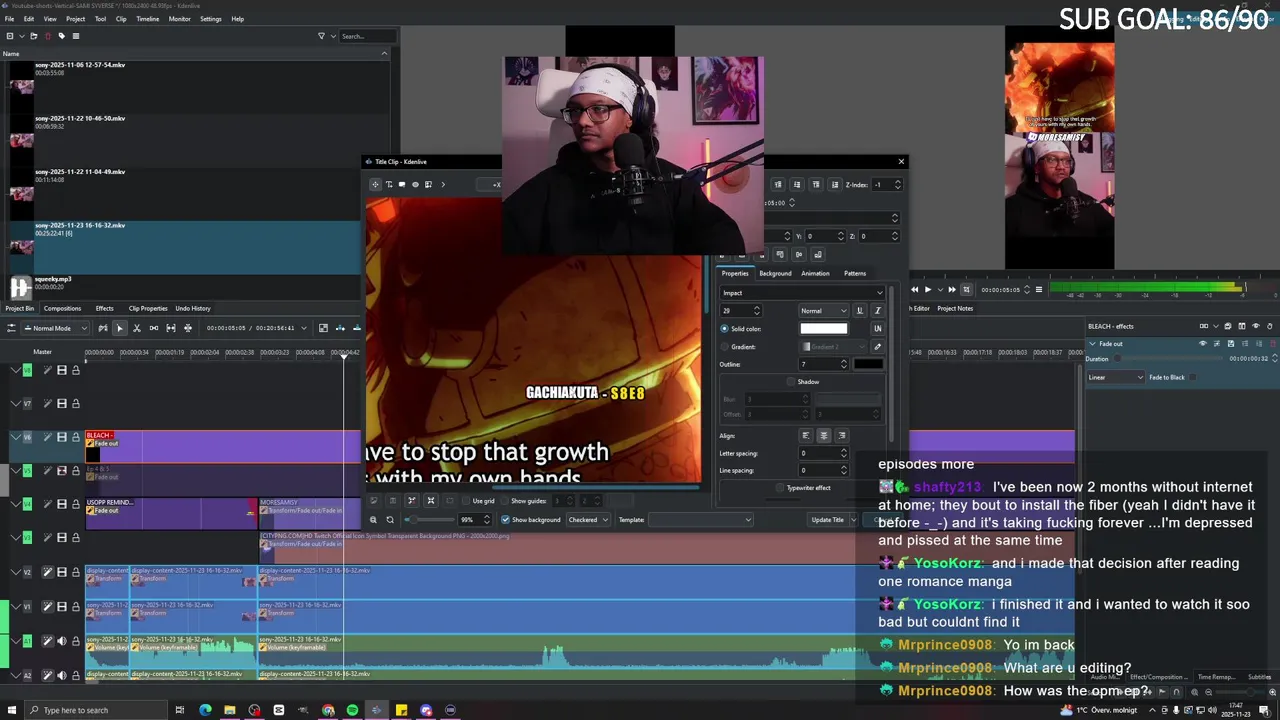Screen dimensions: 1280x720
Task: Open effects wand for track V2
Action: 47,572
